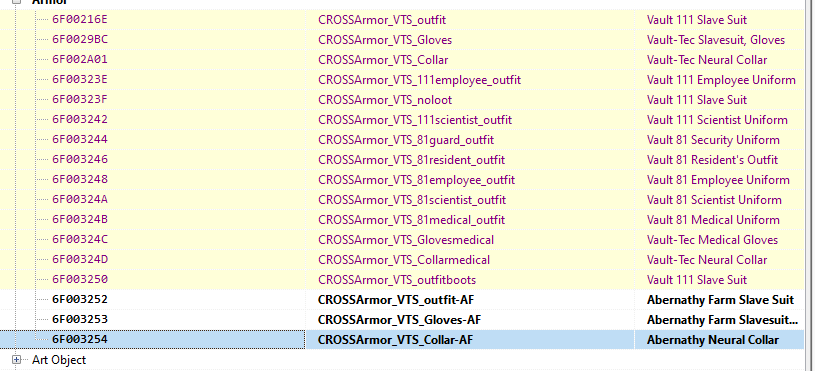Image resolution: width=815 pixels, height=371 pixels.
Task: Select FormID 6F00323F in the tree
Action: pos(80,100)
